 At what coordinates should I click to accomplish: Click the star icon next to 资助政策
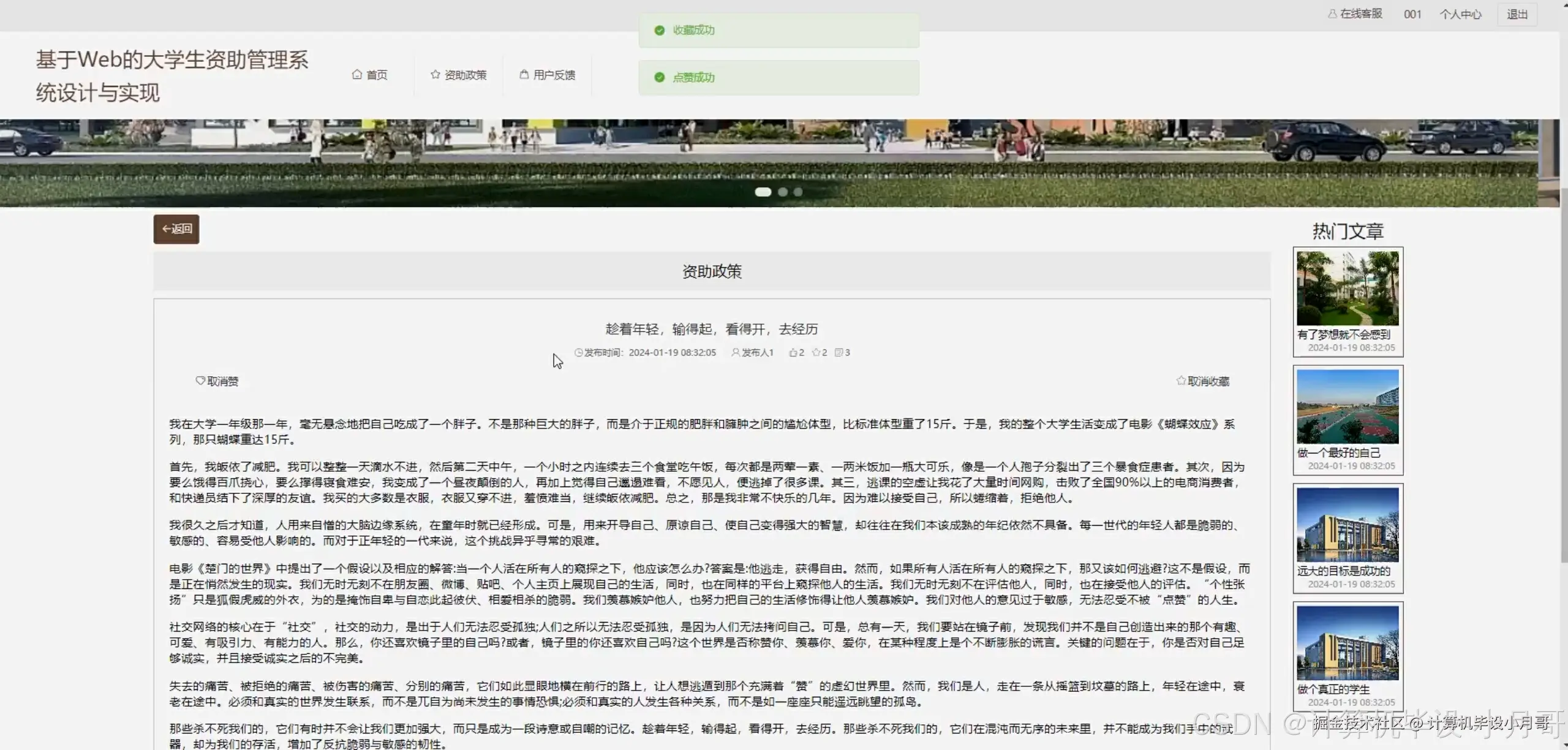coord(434,74)
